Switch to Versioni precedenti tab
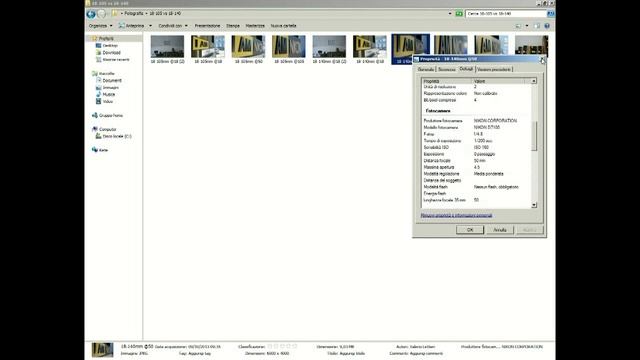Image resolution: width=640 pixels, height=360 pixels. point(494,69)
